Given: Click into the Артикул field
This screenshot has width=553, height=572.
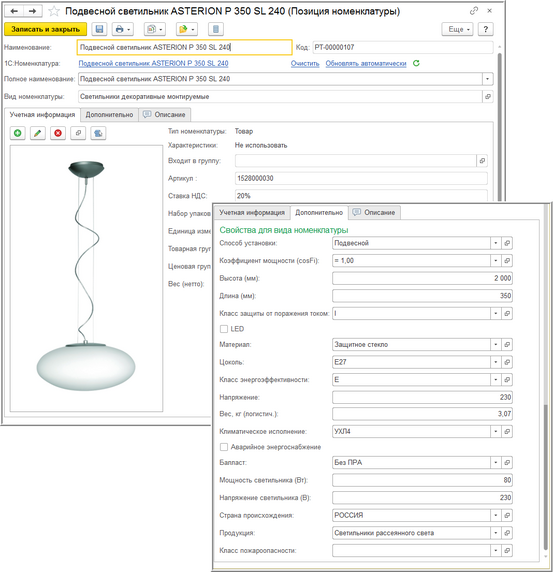Looking at the screenshot, I should coord(361,178).
